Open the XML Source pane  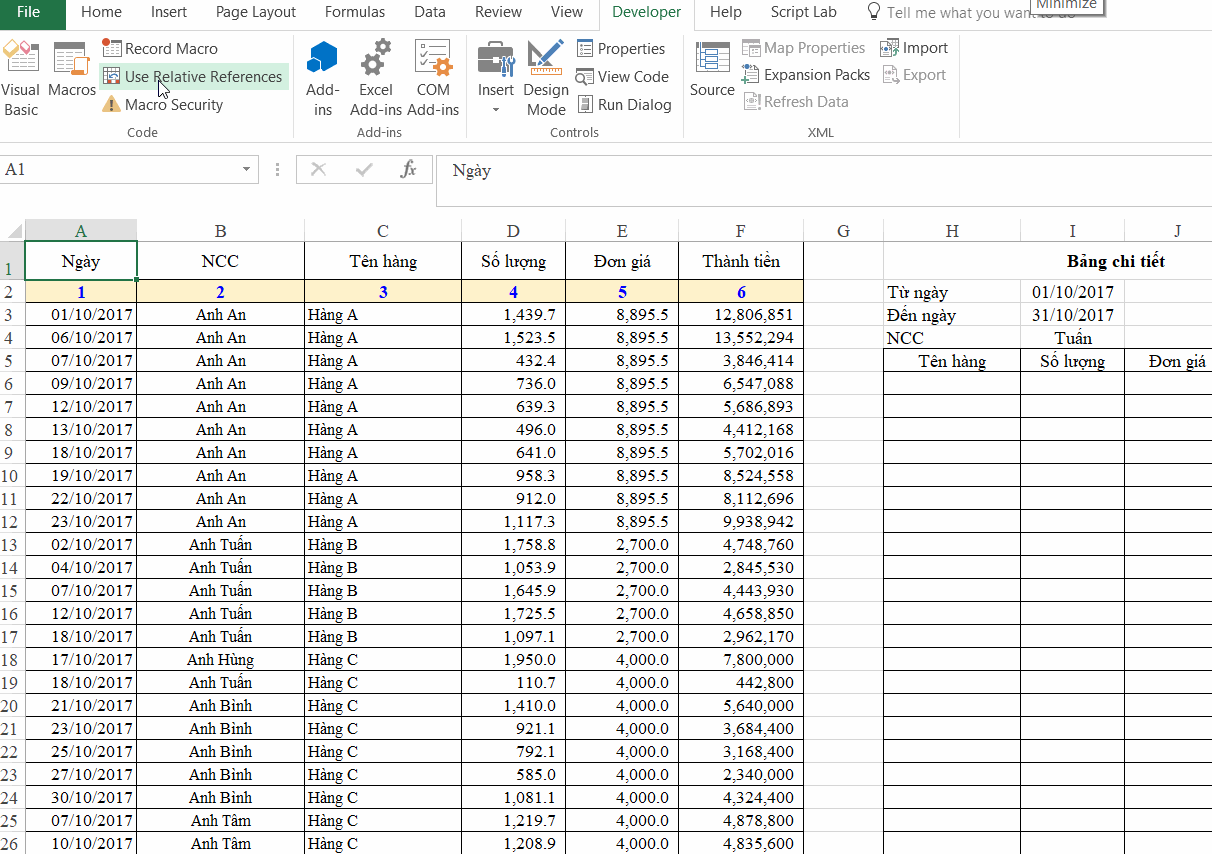[x=712, y=70]
